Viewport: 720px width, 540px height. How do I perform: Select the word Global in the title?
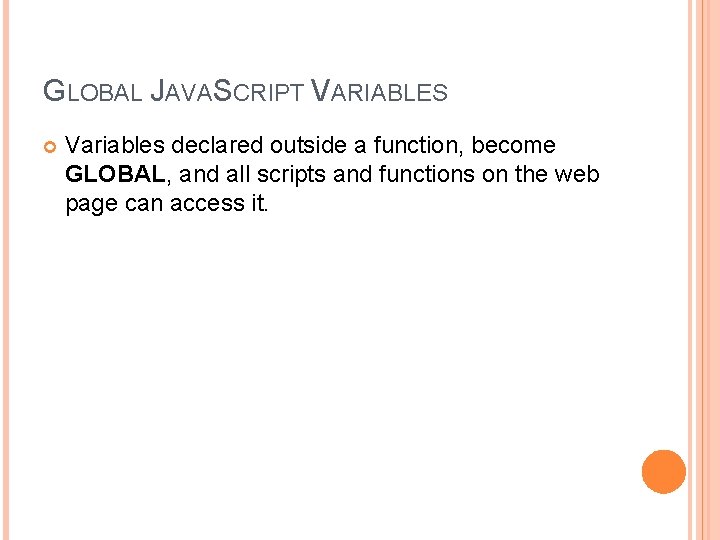click(92, 91)
